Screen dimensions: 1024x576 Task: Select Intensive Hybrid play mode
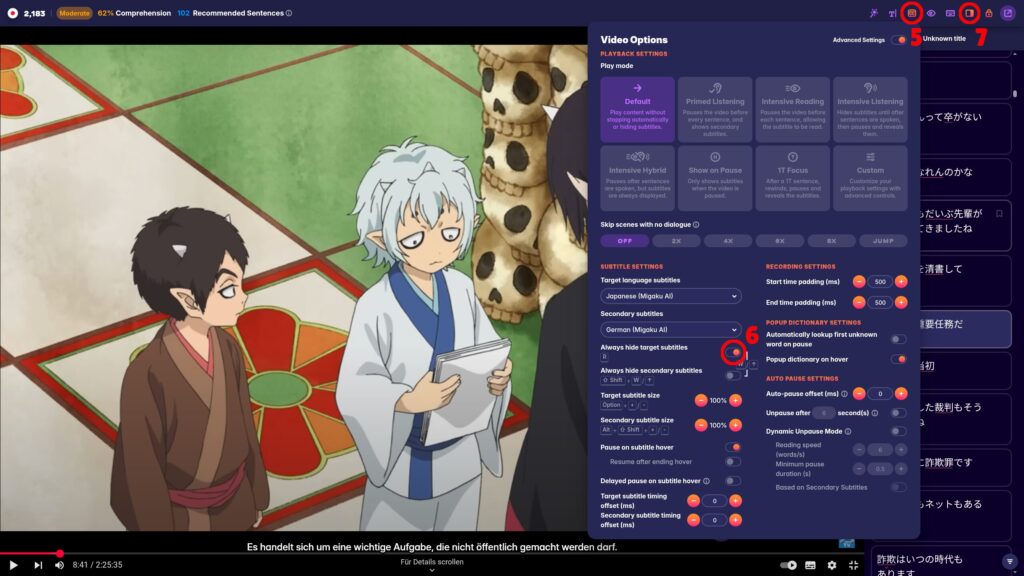tap(637, 178)
